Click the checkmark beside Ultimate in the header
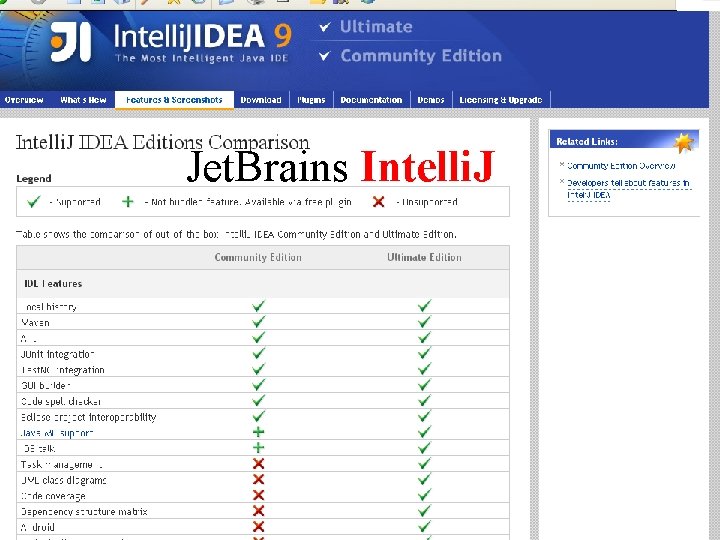This screenshot has width=720, height=540. [325, 27]
